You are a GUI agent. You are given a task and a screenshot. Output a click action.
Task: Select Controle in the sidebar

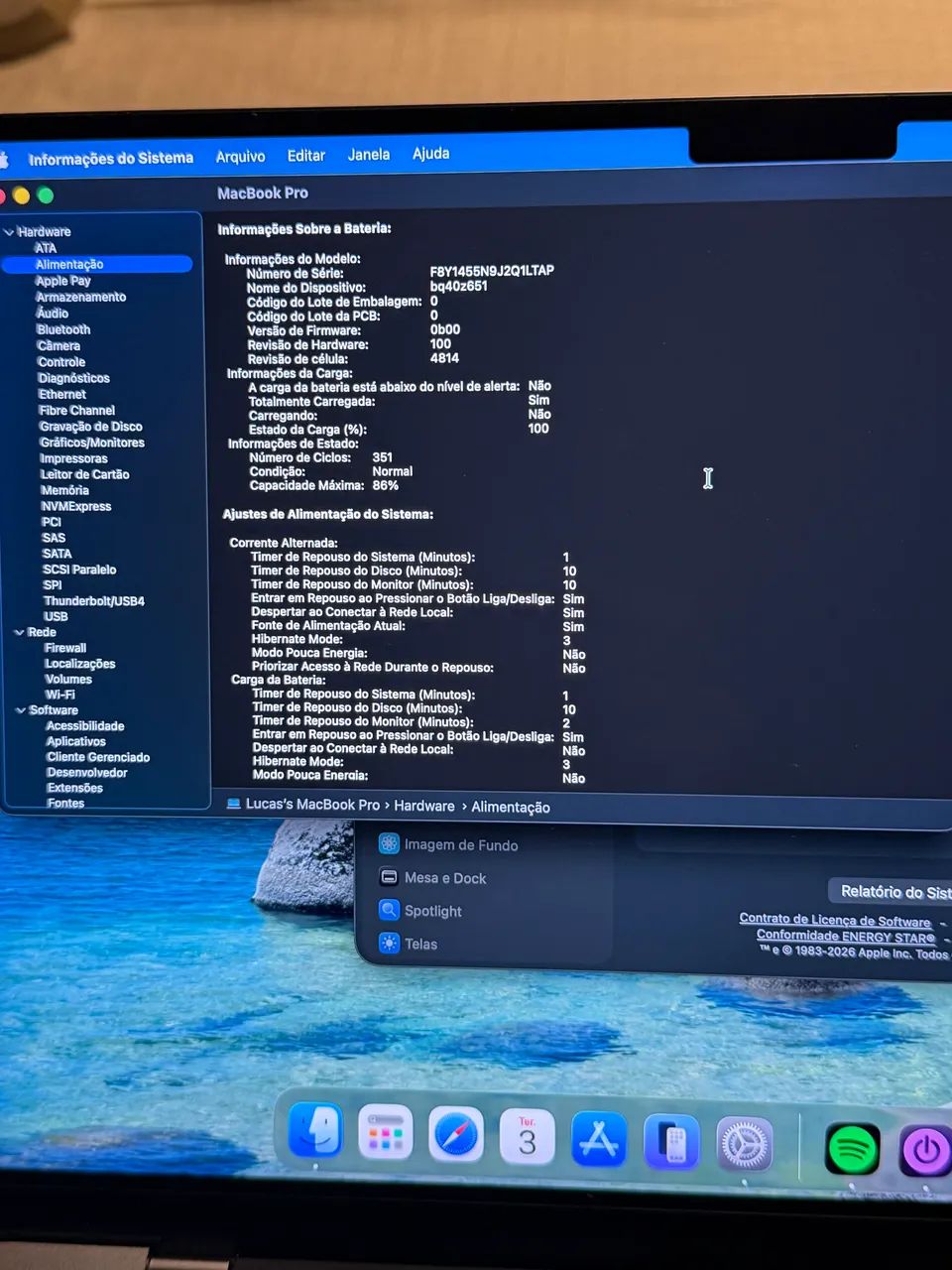point(61,362)
